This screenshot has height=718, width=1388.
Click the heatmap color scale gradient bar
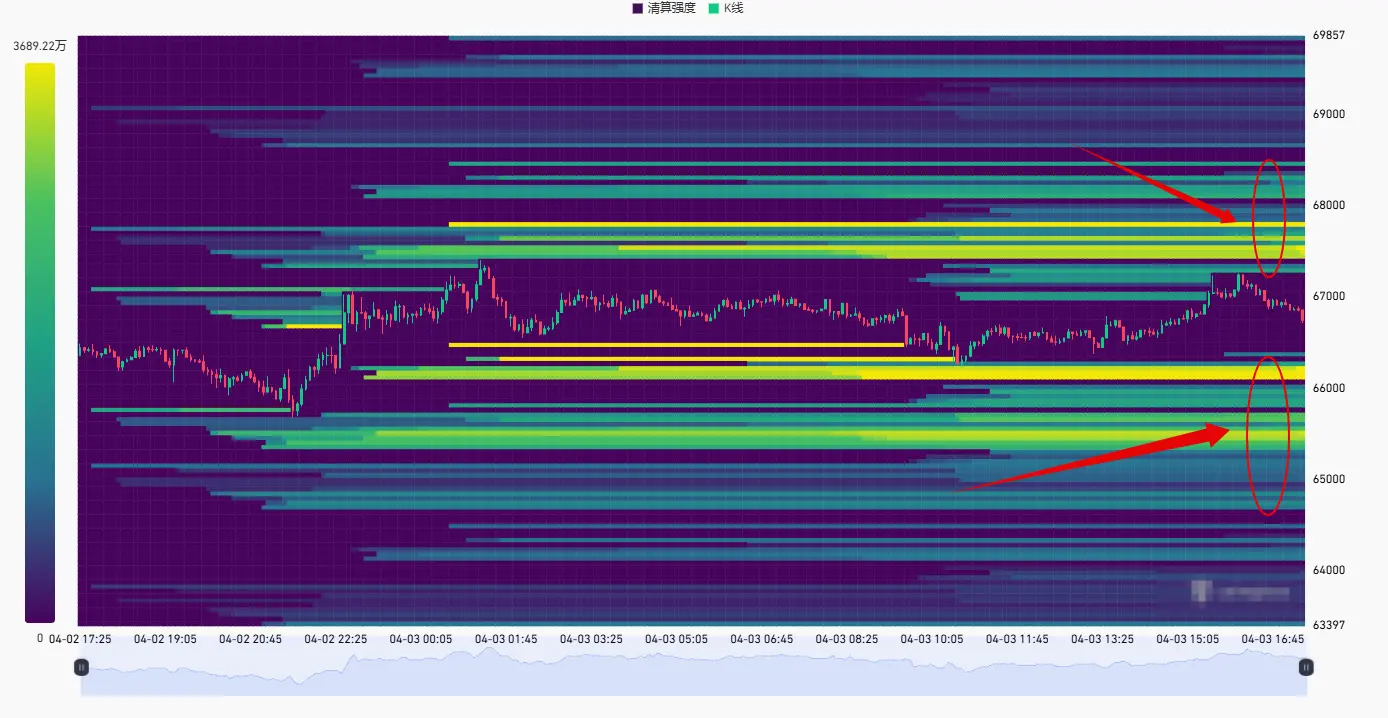click(x=40, y=343)
